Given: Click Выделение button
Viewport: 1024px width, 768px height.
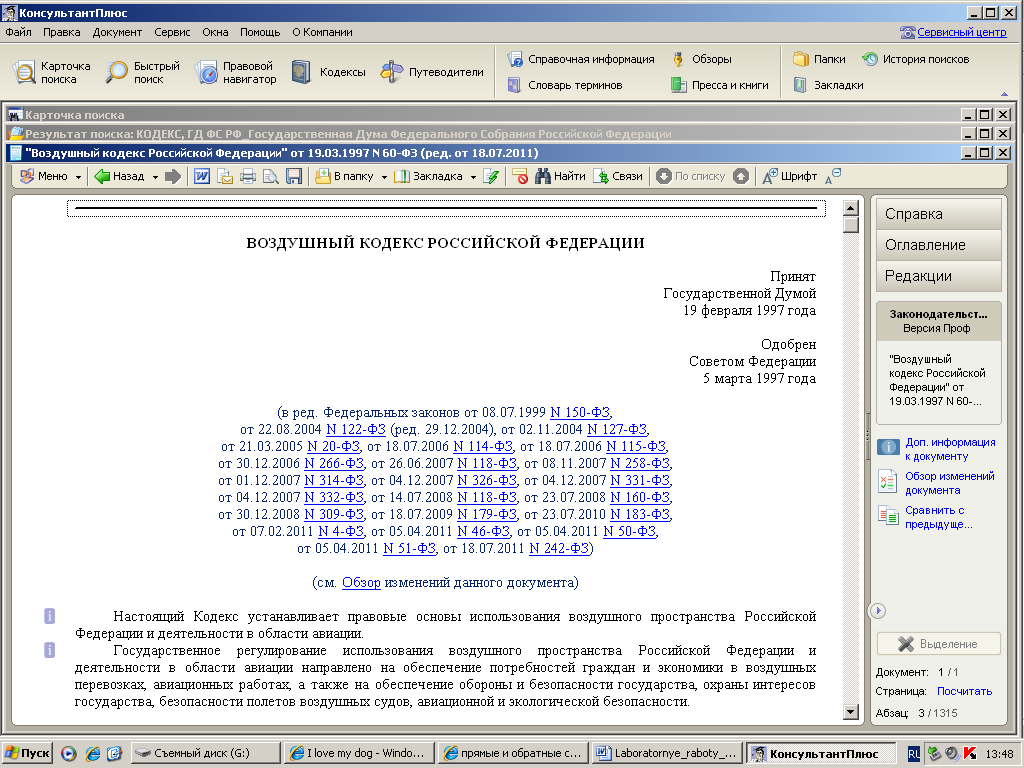Looking at the screenshot, I should [x=938, y=644].
